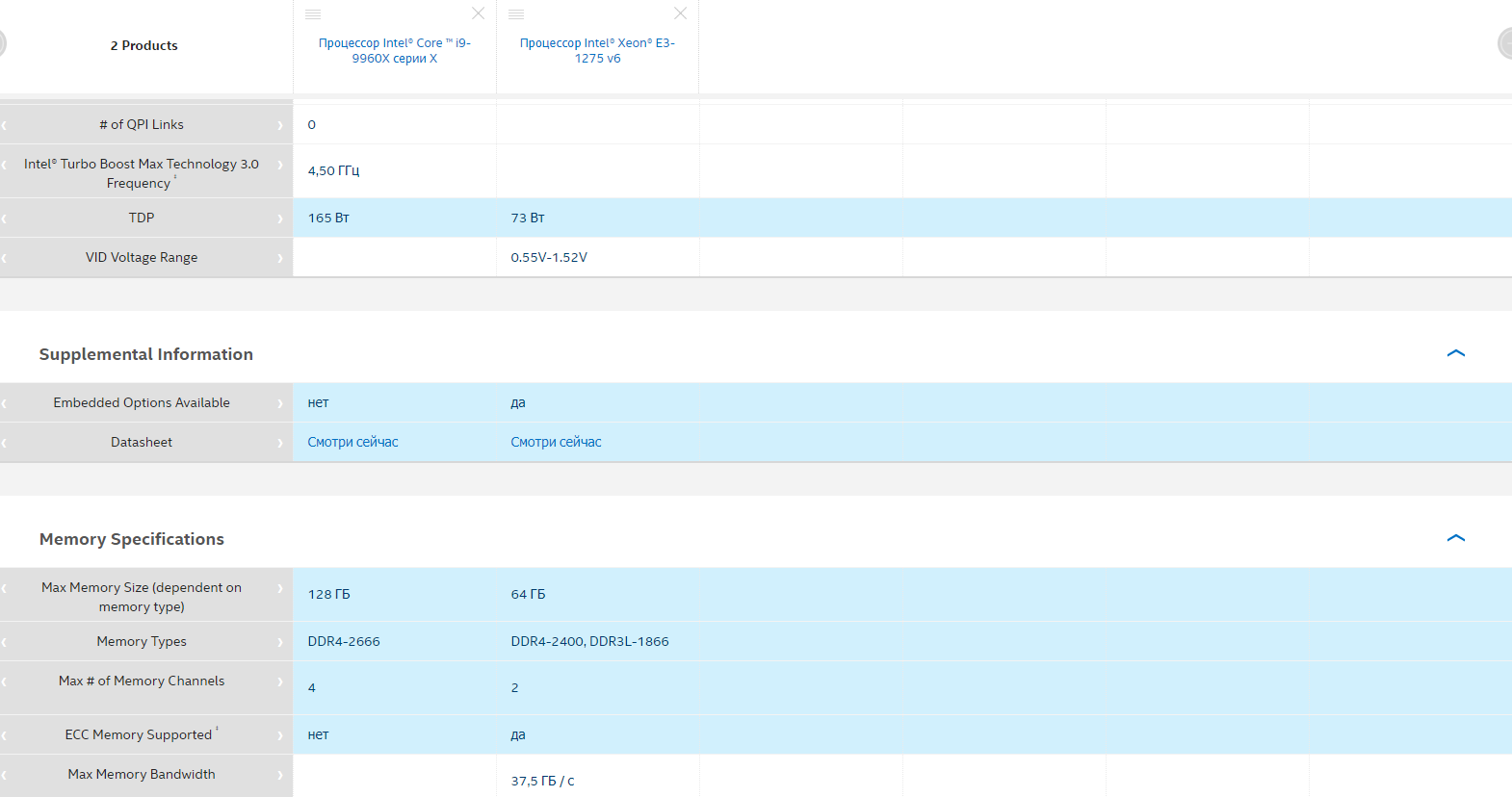Select the Max Memory Bandwidth label
The width and height of the screenshot is (1512, 797).
pyautogui.click(x=142, y=774)
